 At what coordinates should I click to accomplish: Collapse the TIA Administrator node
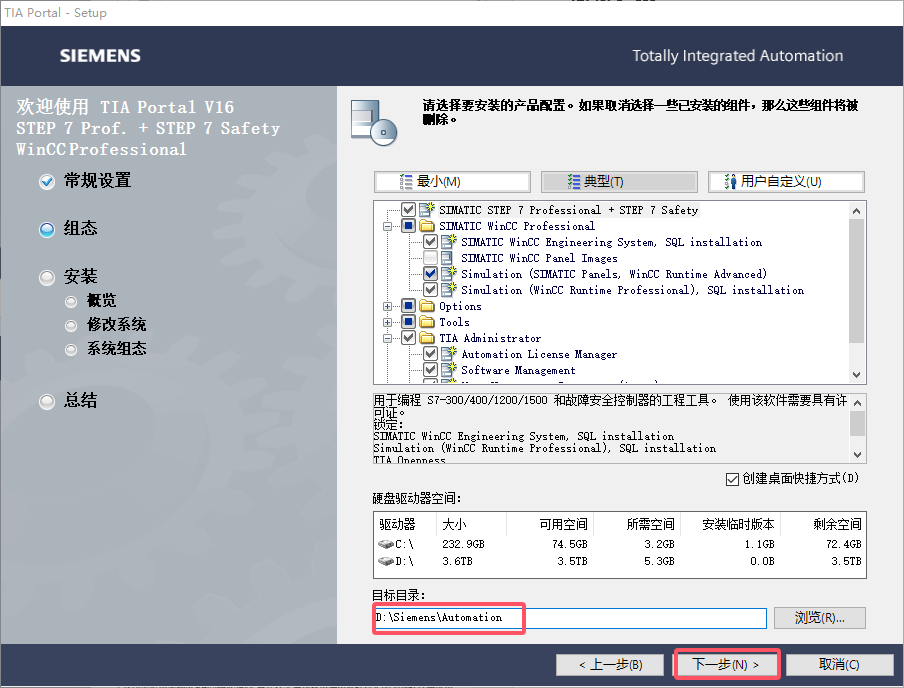(x=387, y=339)
